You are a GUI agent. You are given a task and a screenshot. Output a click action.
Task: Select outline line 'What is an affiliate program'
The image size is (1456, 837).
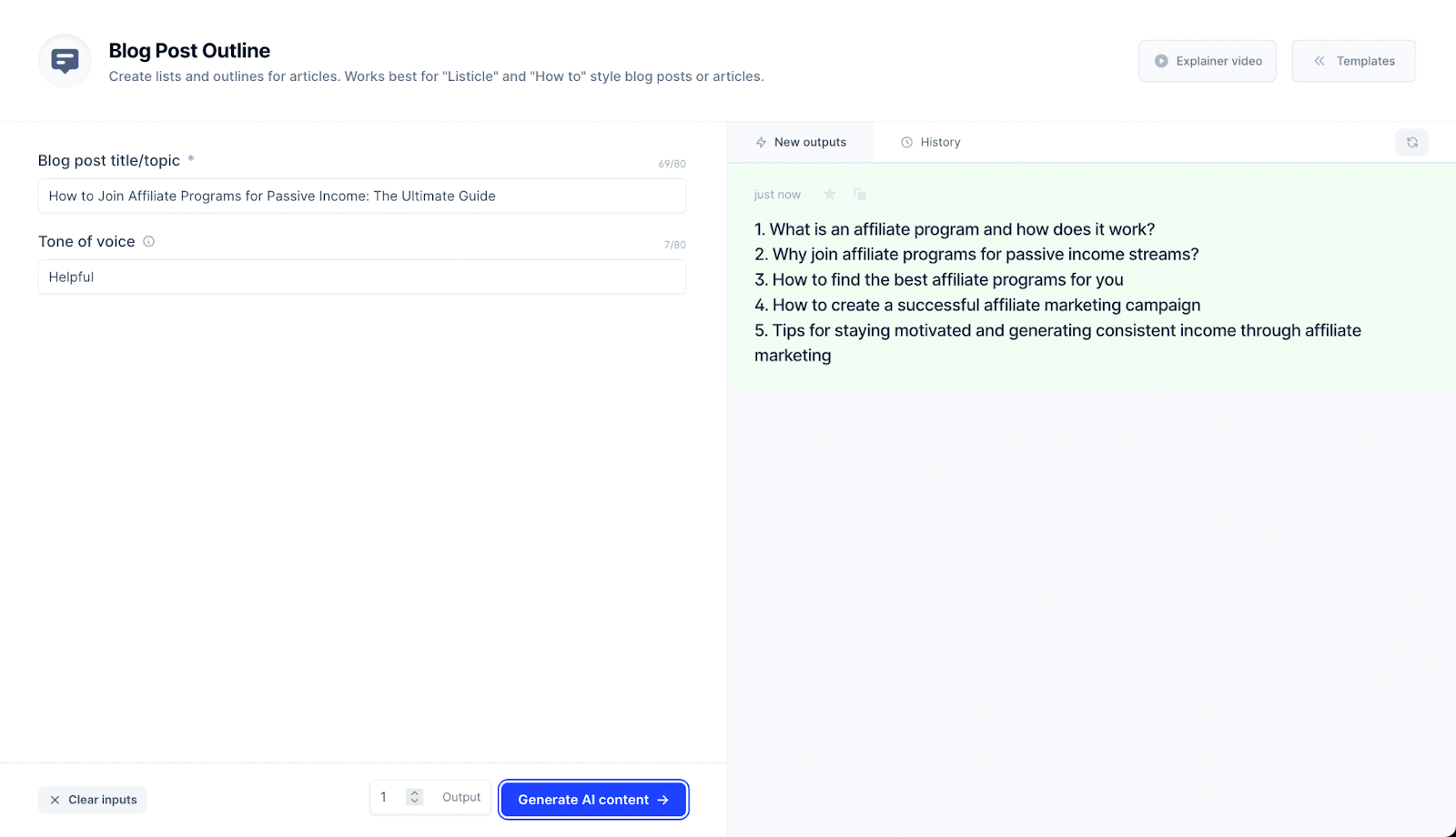[x=955, y=229]
